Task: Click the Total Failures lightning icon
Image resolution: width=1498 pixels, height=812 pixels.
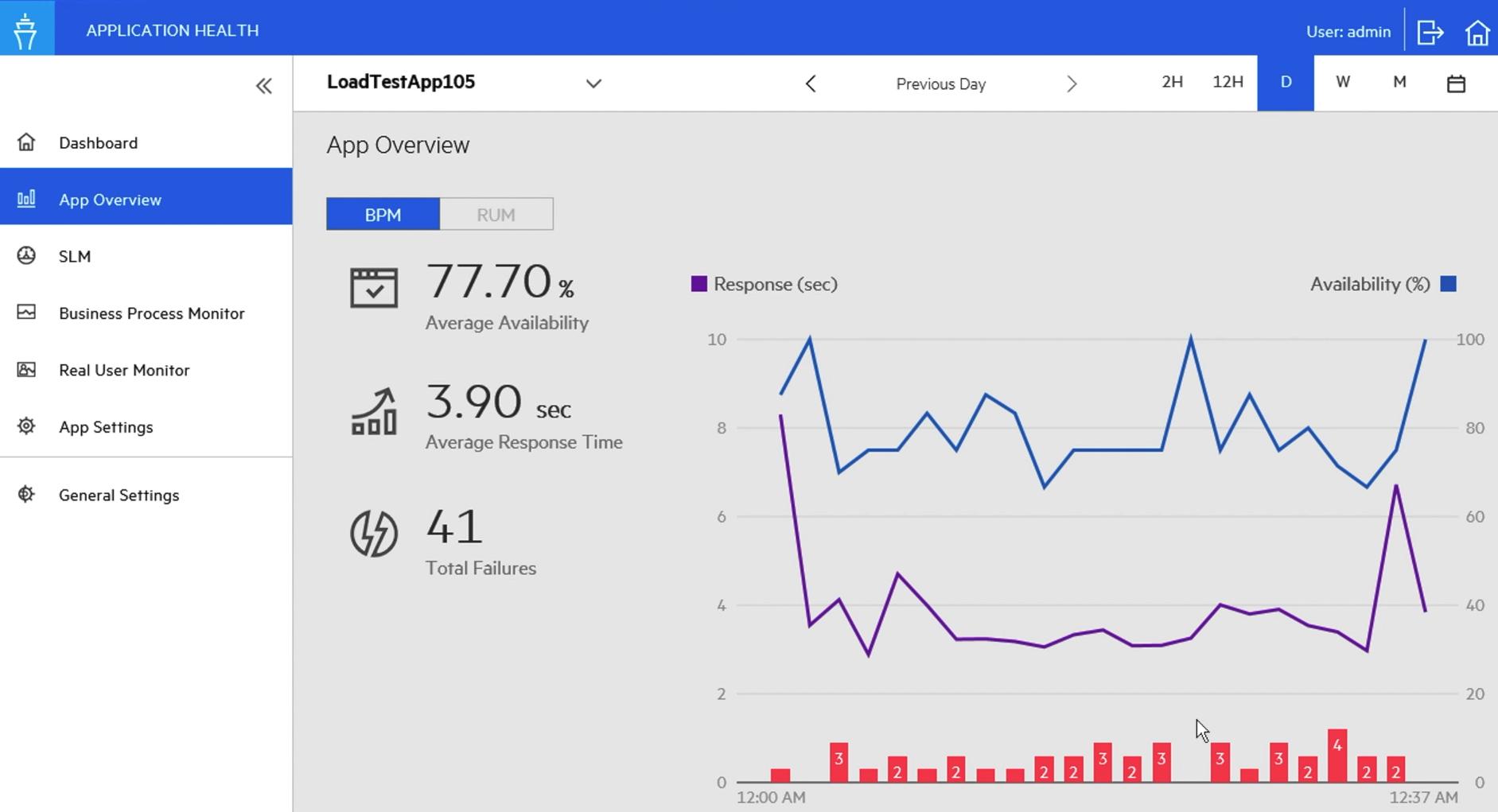Action: [x=373, y=533]
